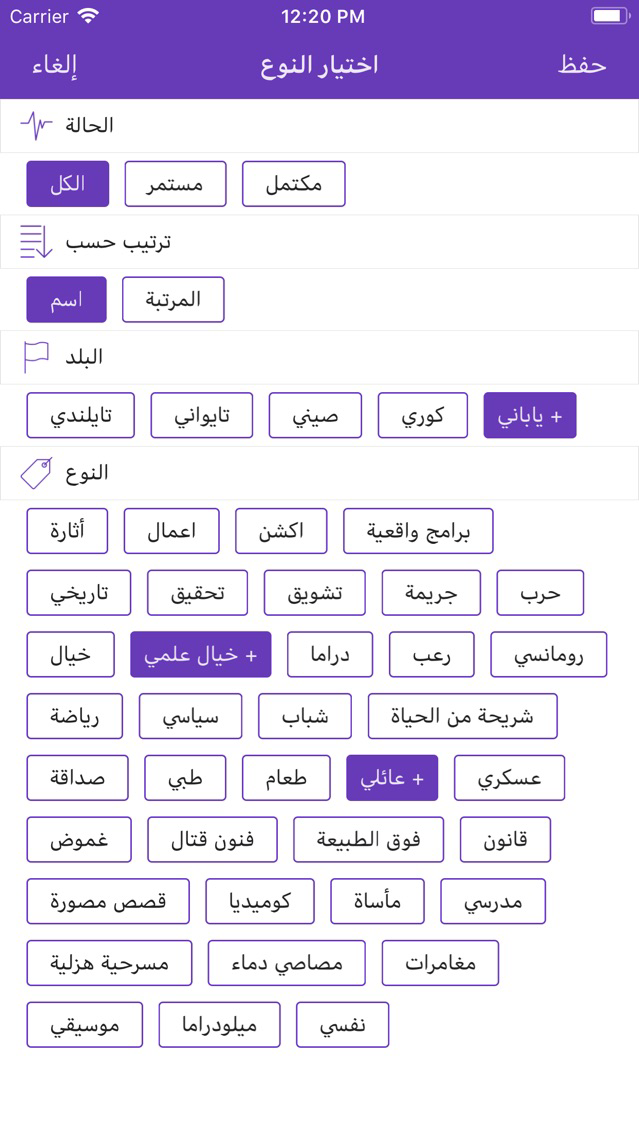Enable the برامج واقعية genre chip

coord(418,531)
